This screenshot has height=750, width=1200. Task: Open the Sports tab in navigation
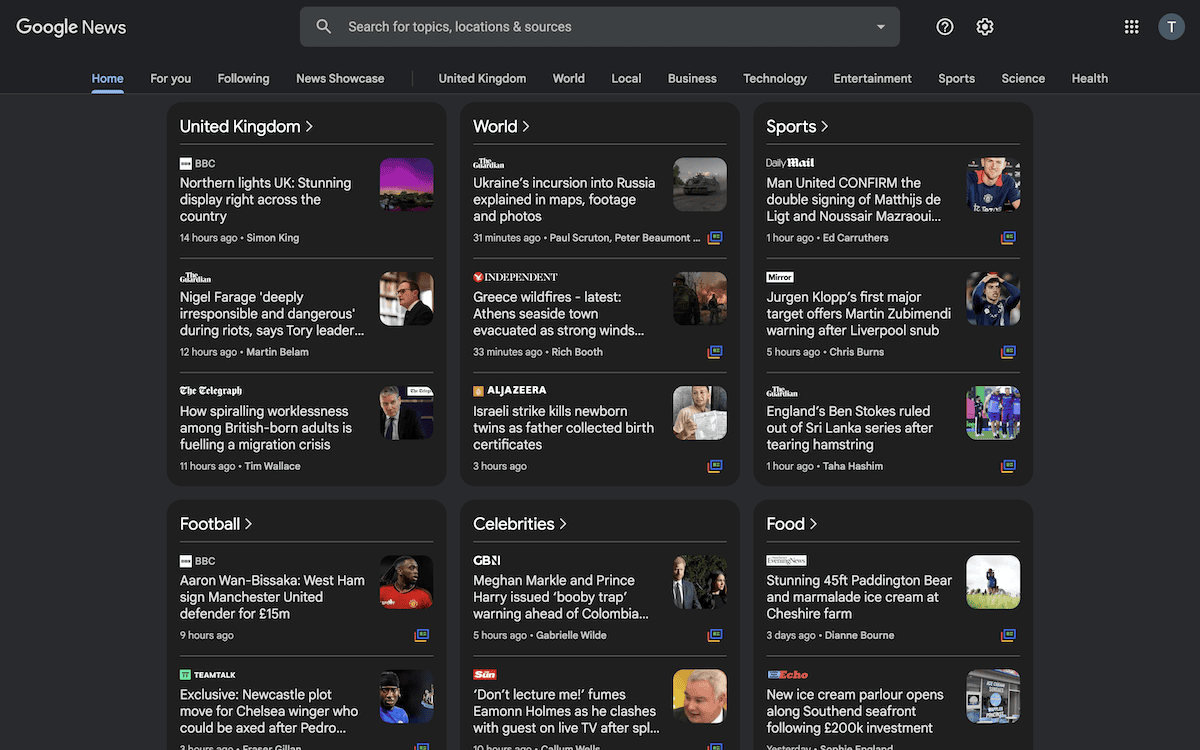point(956,78)
